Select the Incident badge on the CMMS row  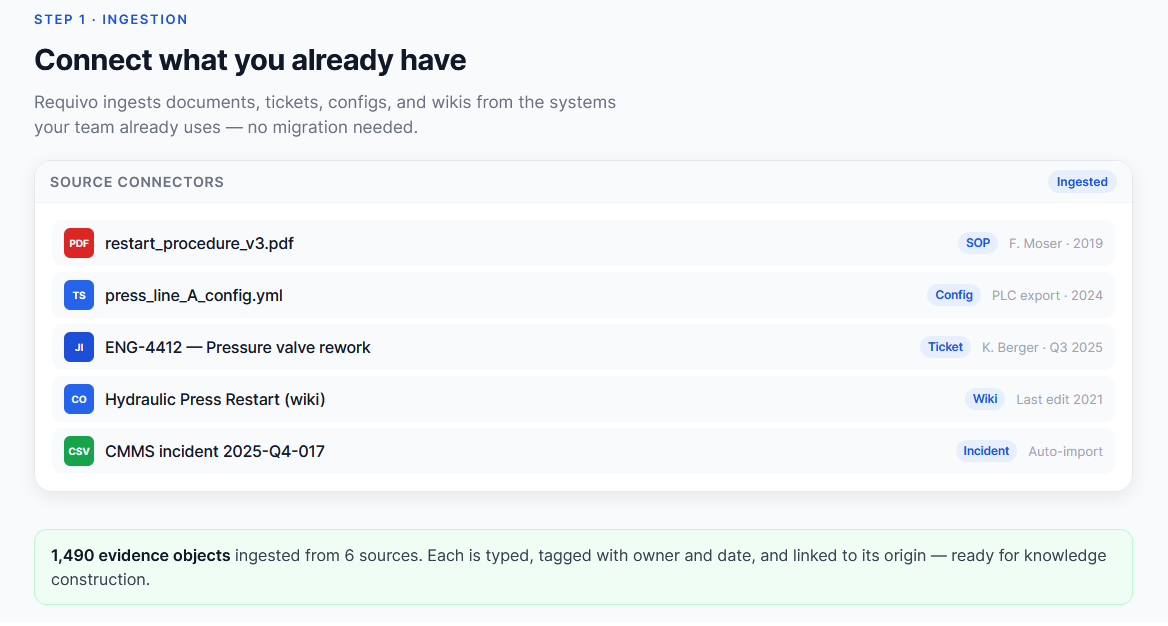point(986,451)
